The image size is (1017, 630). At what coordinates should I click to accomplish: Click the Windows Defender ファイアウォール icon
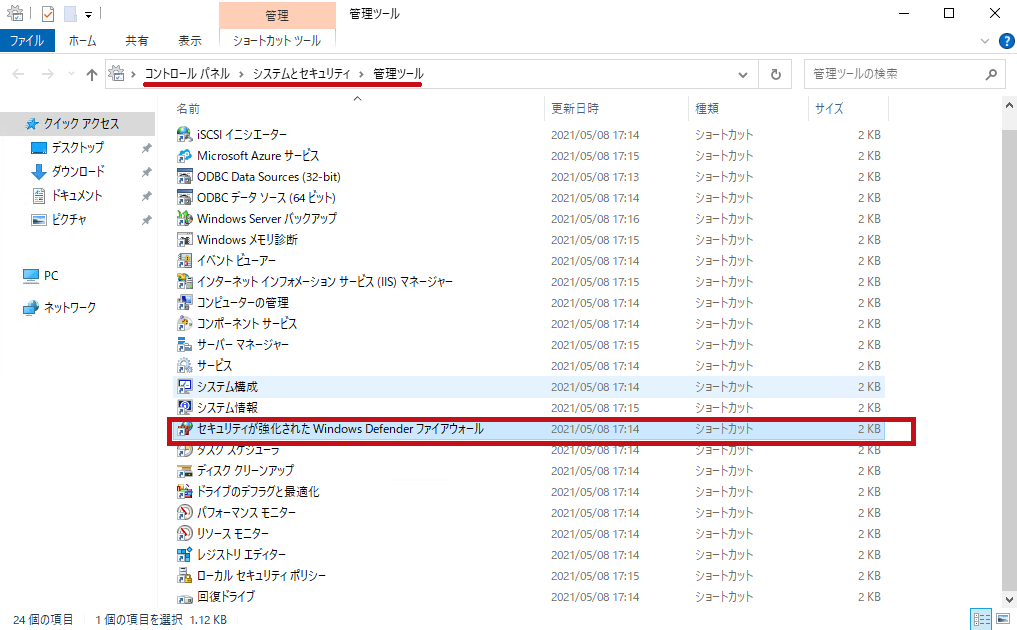click(184, 429)
